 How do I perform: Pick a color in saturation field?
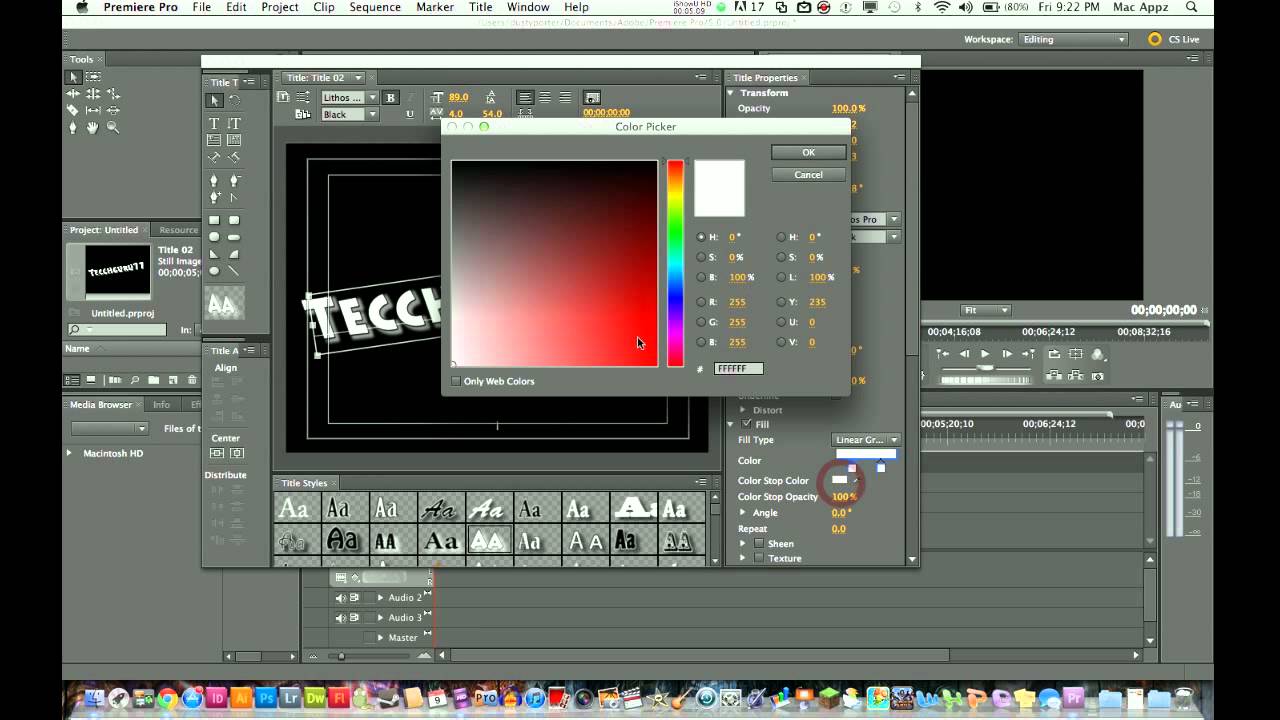(554, 263)
